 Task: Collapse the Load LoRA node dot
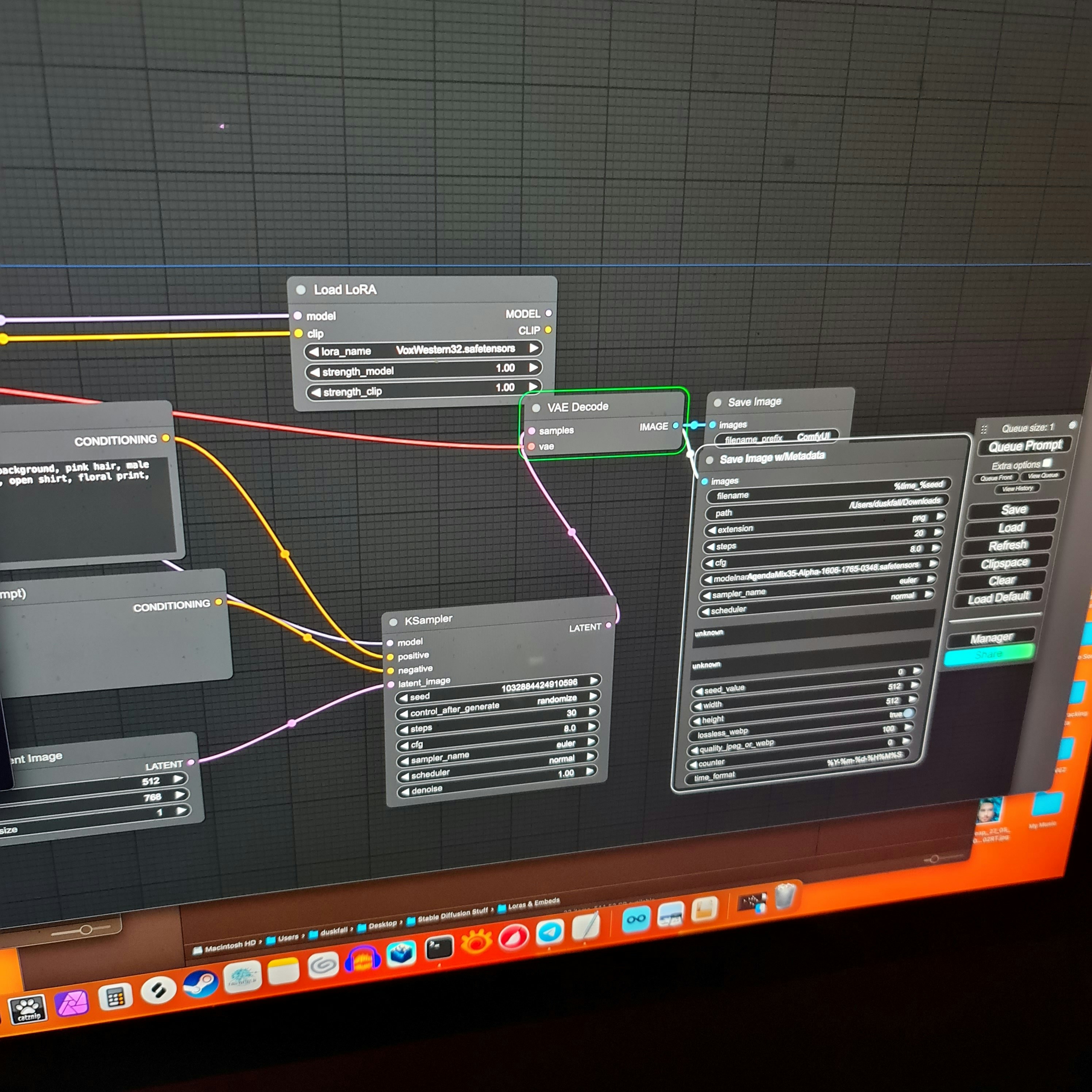click(301, 290)
